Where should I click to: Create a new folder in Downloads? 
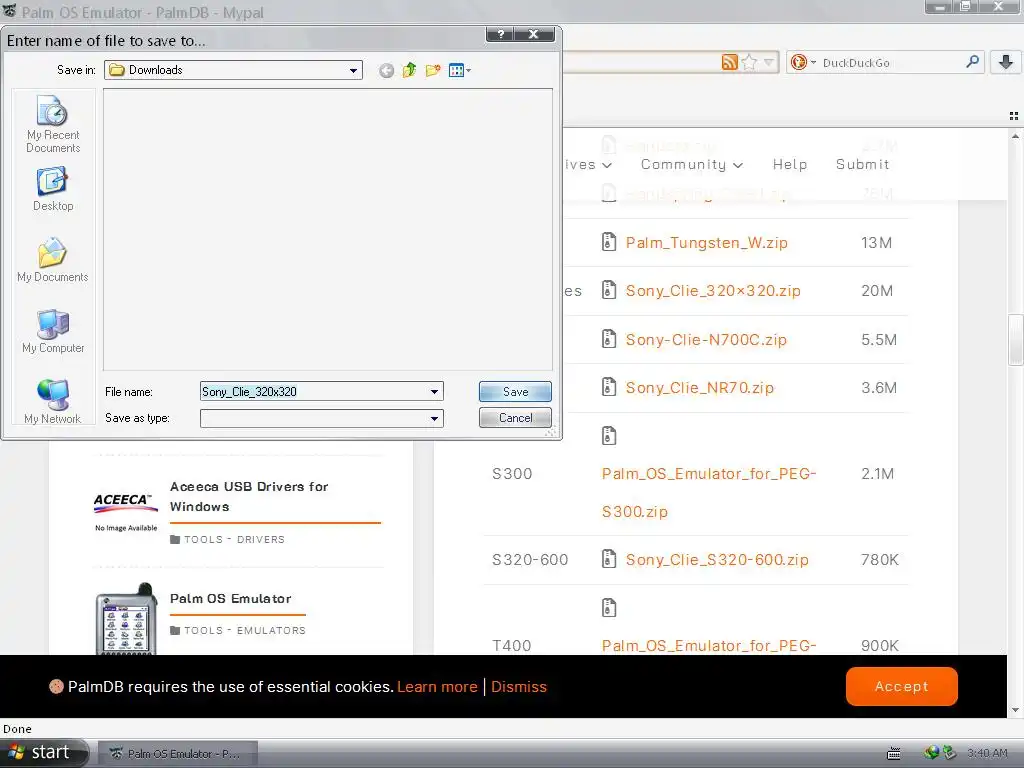click(432, 70)
